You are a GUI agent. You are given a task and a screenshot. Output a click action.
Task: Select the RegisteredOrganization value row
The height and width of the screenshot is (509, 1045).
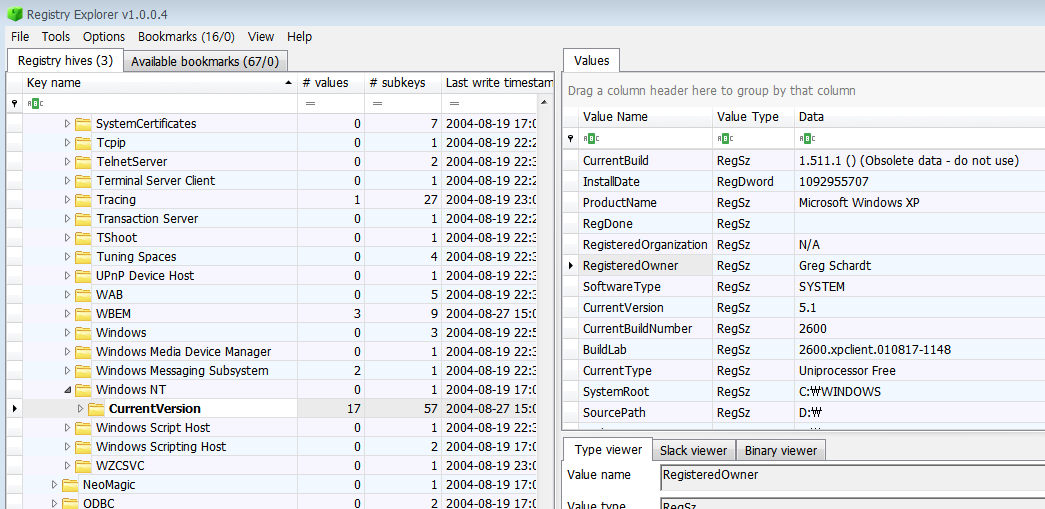coord(803,245)
